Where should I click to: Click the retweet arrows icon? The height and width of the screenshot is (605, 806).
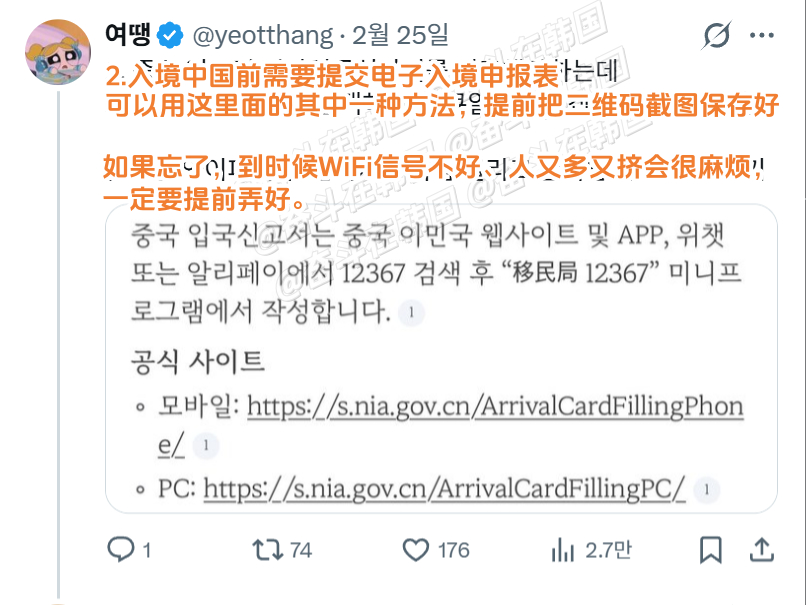(x=267, y=549)
